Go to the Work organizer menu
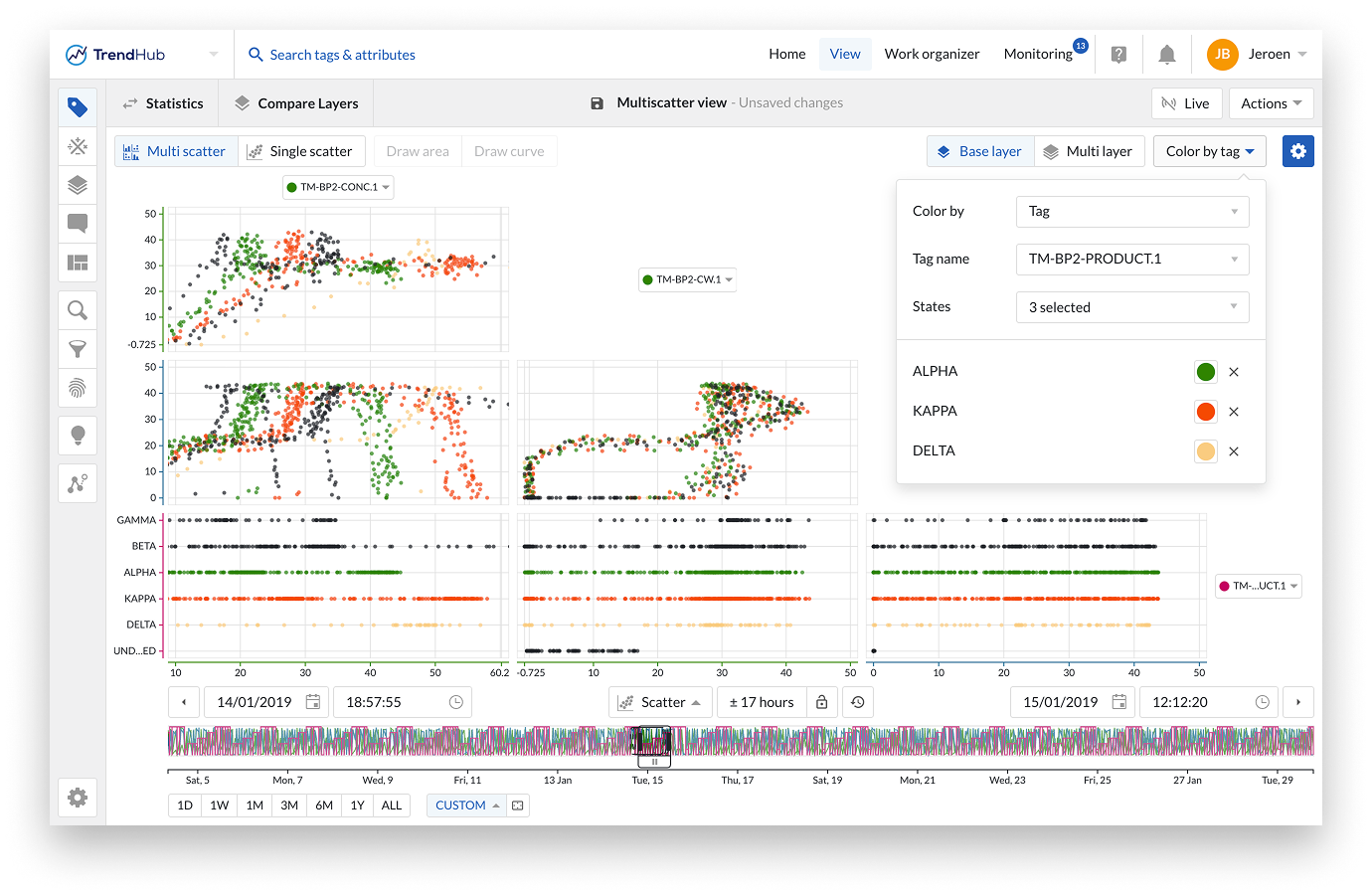 [932, 55]
